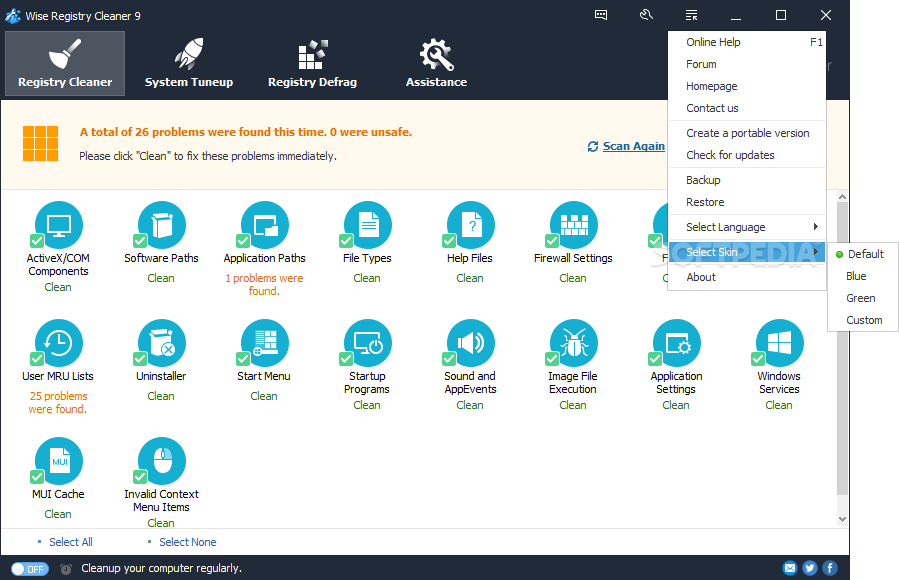The width and height of the screenshot is (899, 580).
Task: Switch to the Registry Defrag tab
Action: 312,63
